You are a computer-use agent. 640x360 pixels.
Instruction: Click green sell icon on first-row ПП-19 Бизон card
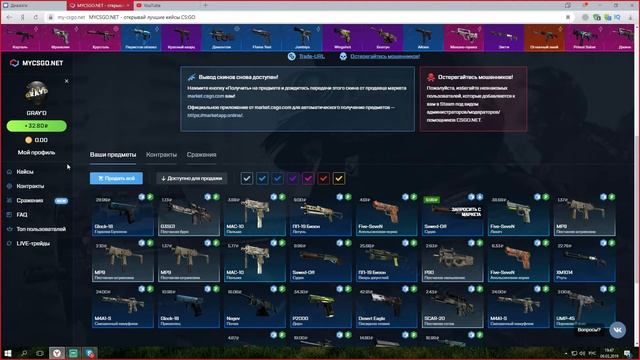348,197
